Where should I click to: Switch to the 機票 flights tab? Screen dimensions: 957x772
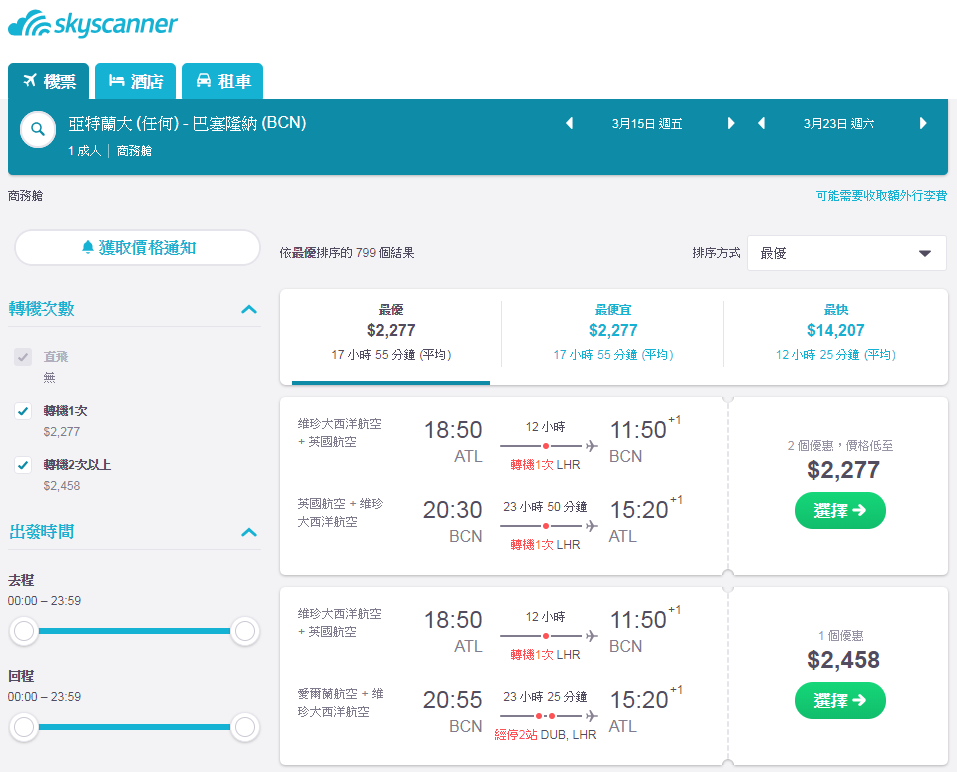point(49,81)
